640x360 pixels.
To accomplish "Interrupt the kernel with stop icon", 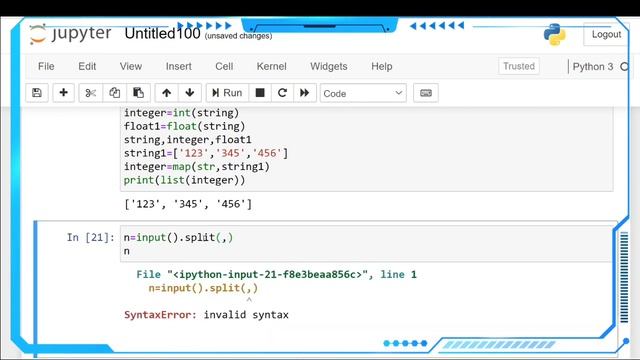I will coord(260,93).
